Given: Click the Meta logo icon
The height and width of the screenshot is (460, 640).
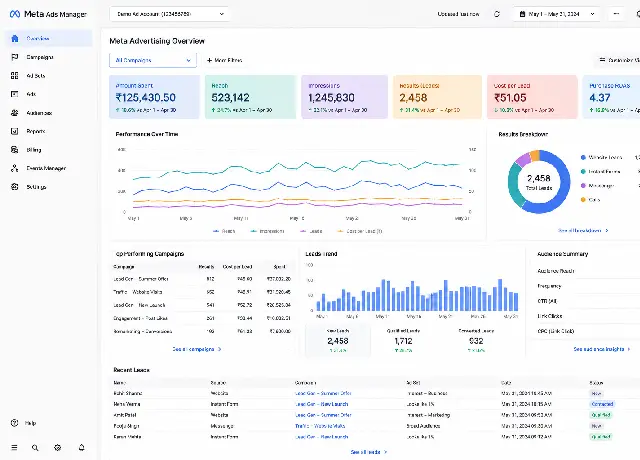Looking at the screenshot, I should (x=15, y=14).
